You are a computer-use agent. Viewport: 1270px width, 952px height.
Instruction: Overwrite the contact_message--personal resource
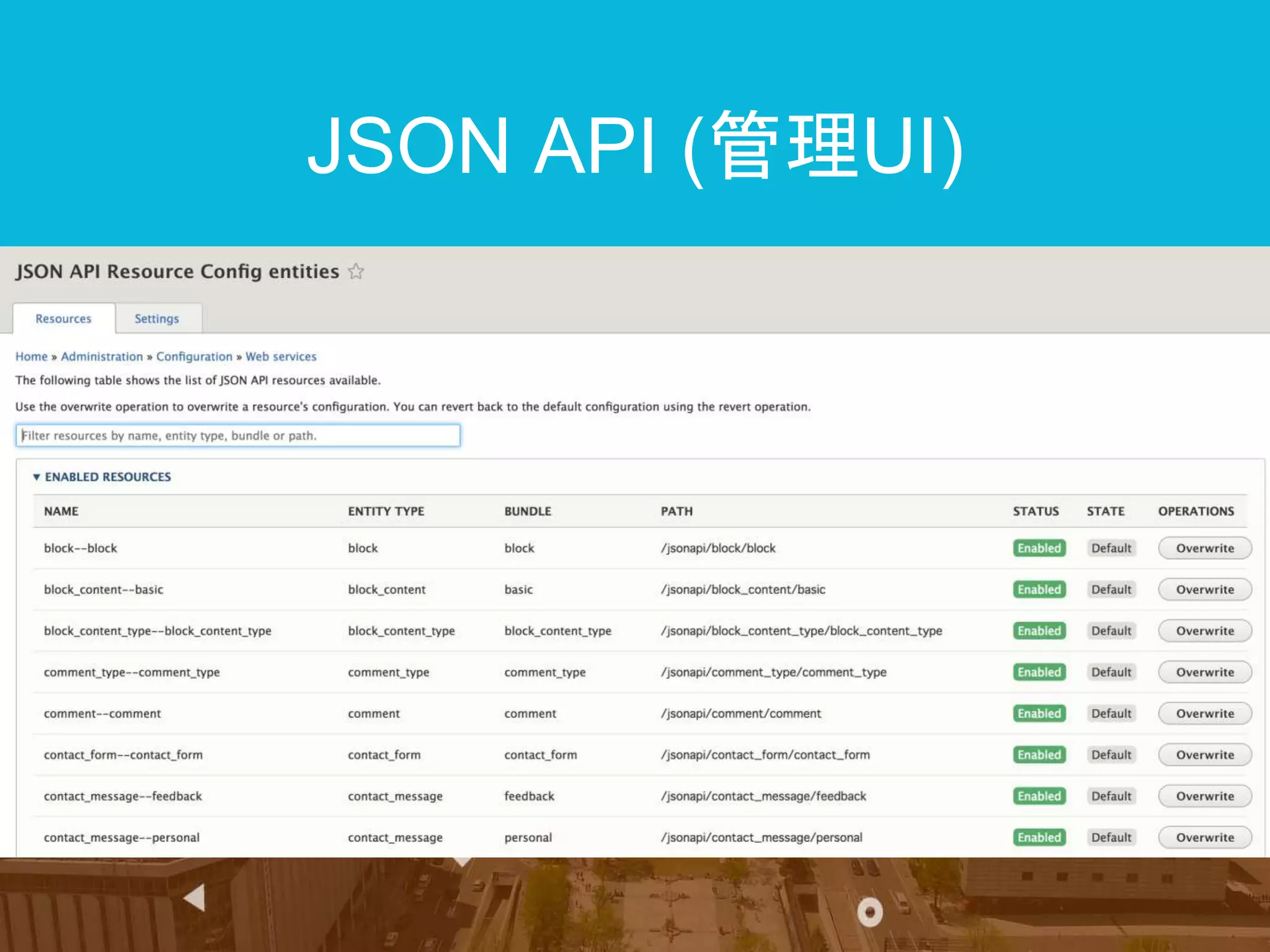point(1205,837)
